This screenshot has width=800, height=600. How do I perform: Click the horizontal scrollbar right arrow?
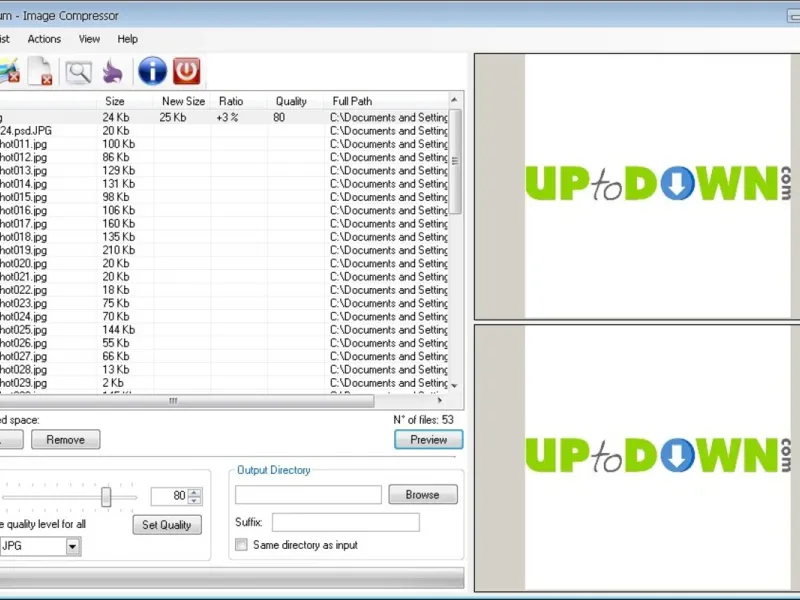[440, 401]
